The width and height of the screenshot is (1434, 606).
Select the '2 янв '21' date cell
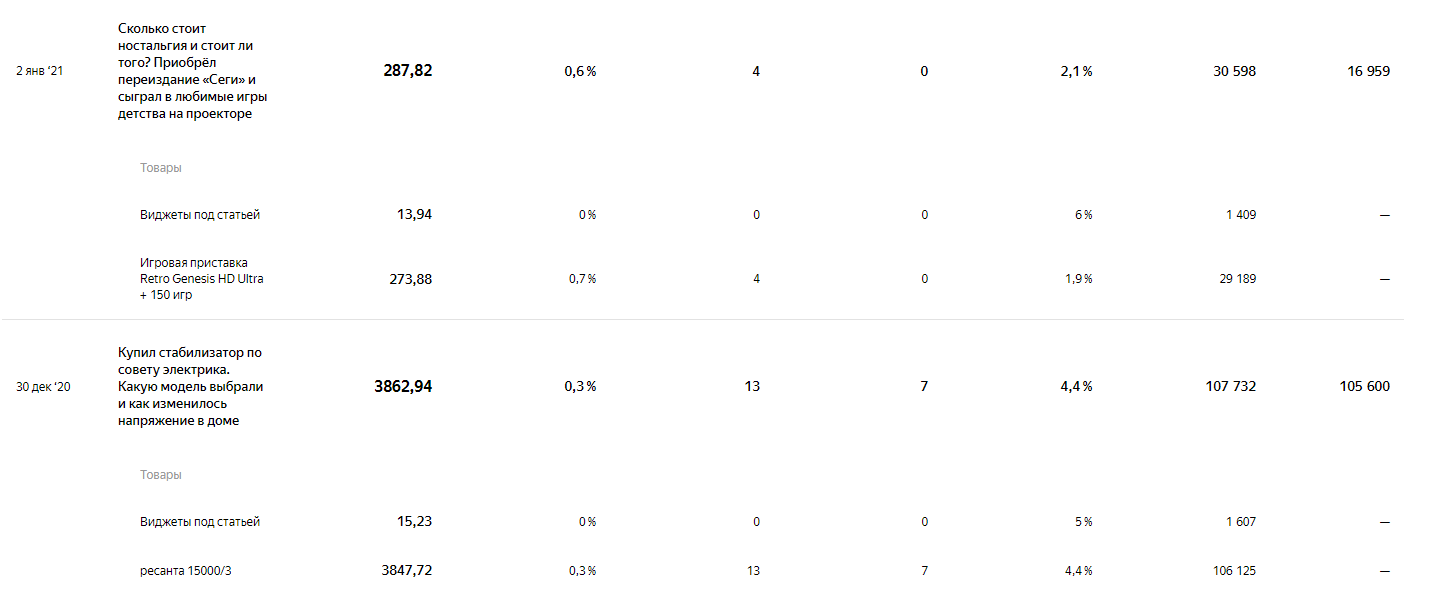pyautogui.click(x=40, y=71)
